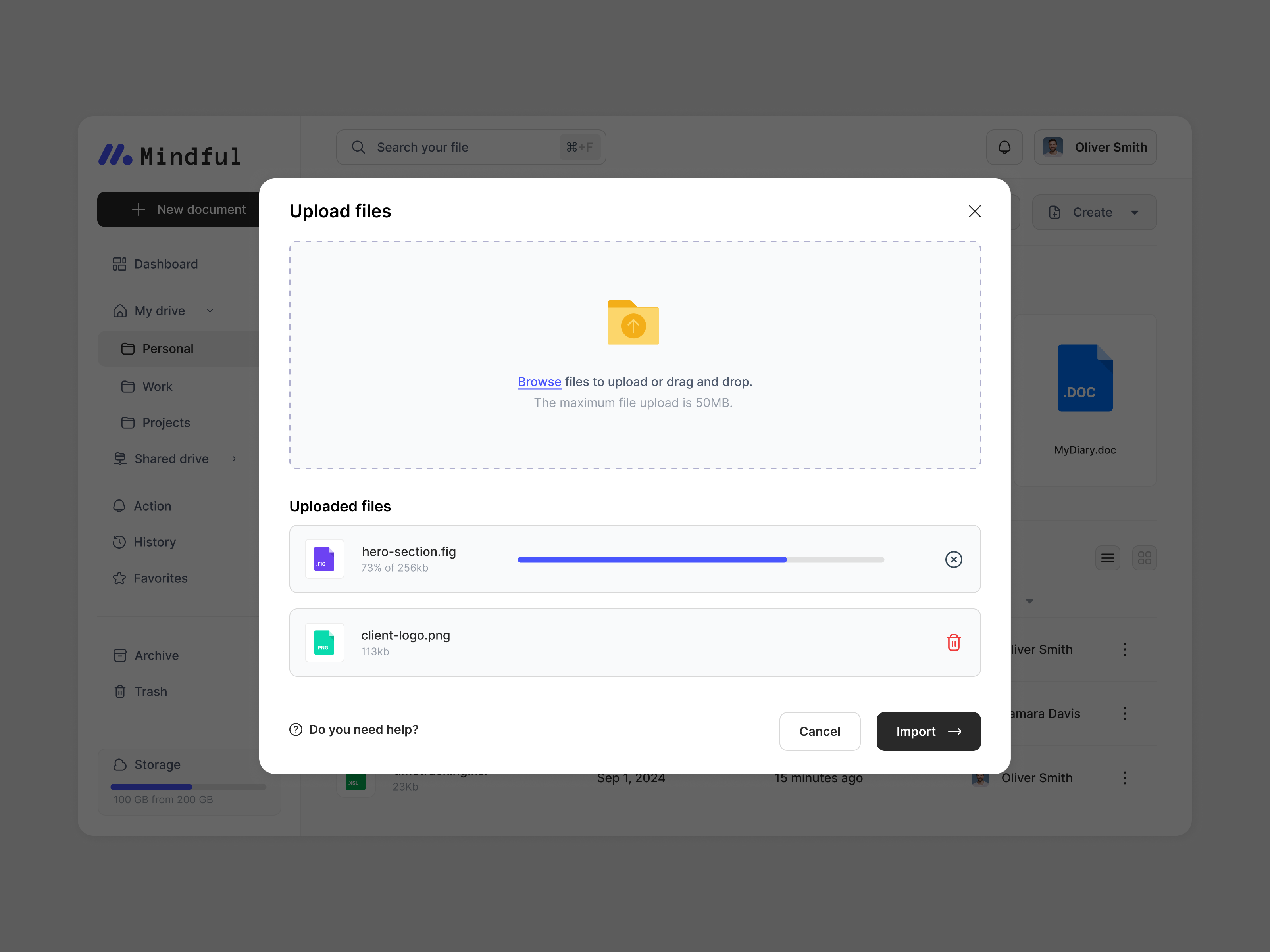Click the History clock icon

click(x=119, y=542)
